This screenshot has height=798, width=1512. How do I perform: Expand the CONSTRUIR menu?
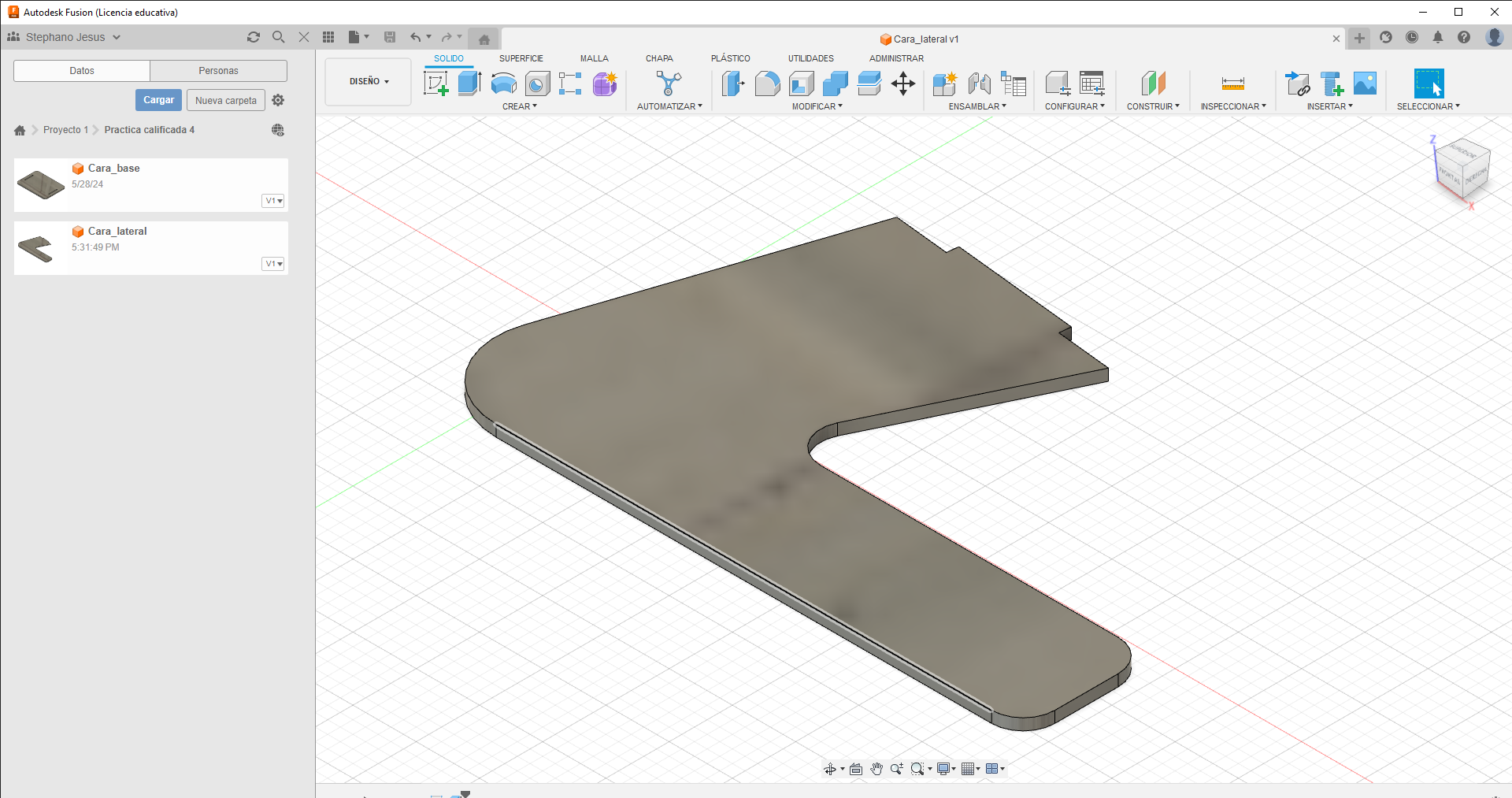click(x=1153, y=106)
